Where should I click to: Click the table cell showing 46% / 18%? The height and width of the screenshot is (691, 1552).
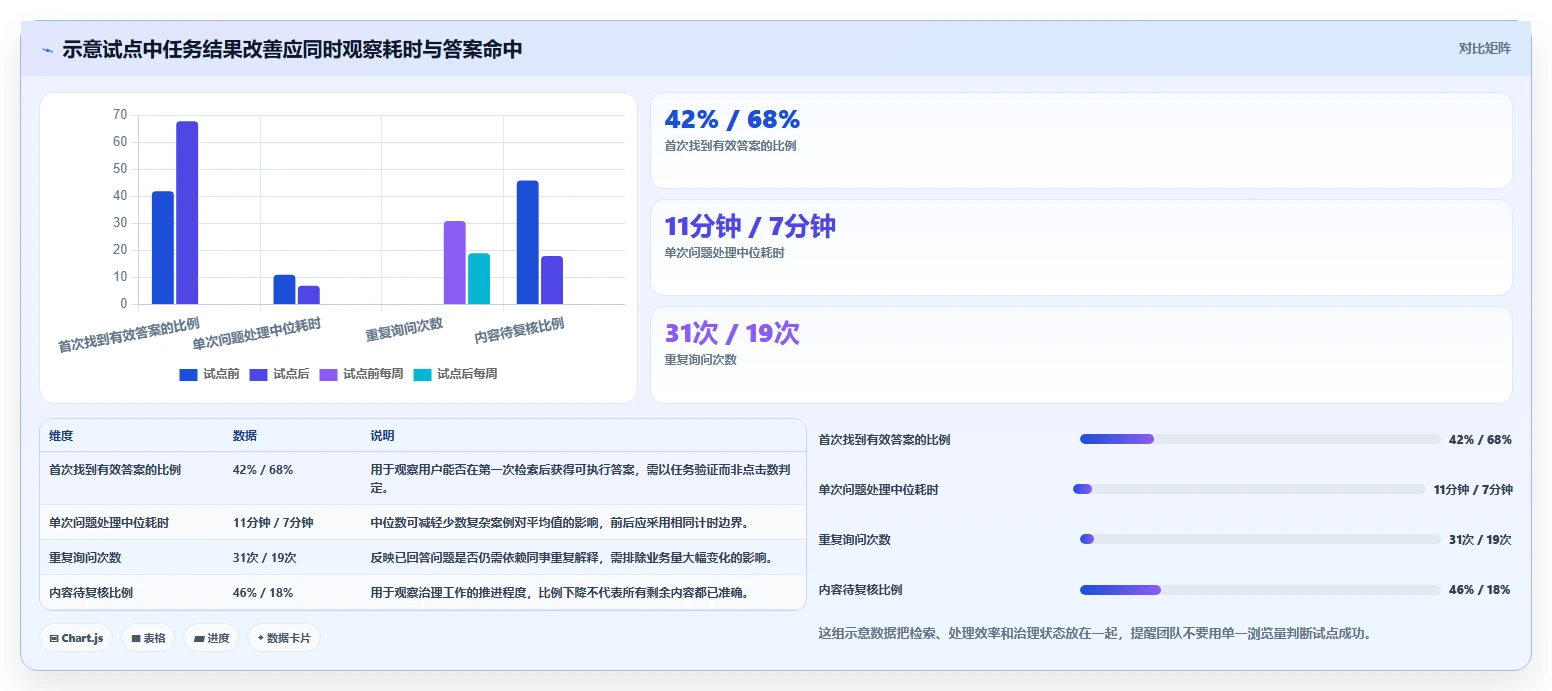click(x=263, y=592)
